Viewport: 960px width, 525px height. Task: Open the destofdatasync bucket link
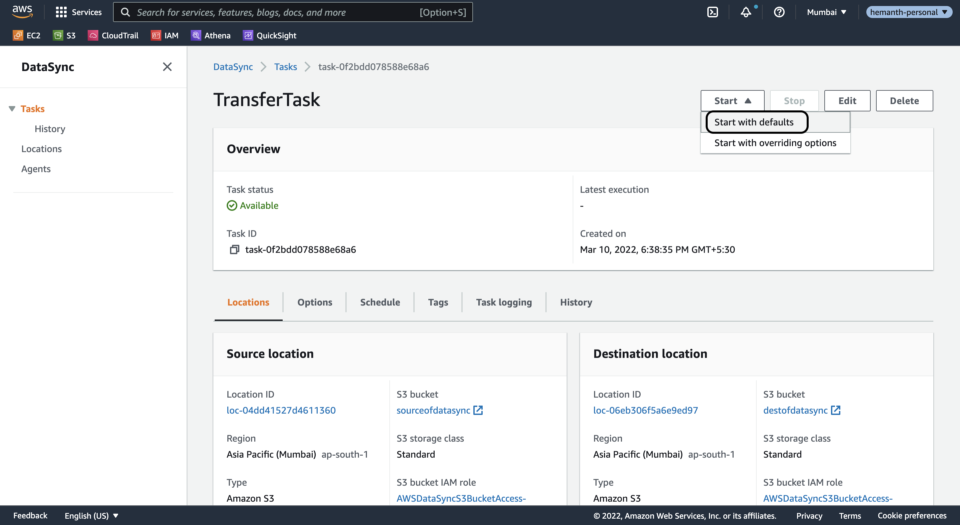pos(795,411)
